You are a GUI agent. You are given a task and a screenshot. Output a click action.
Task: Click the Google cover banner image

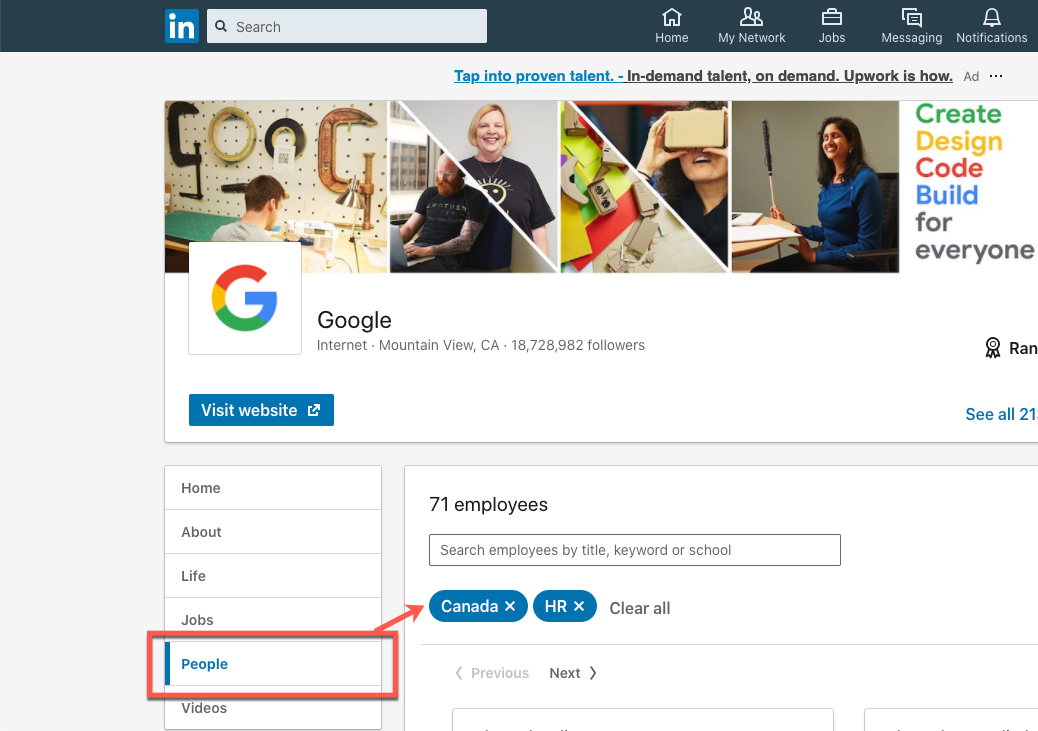(601, 187)
